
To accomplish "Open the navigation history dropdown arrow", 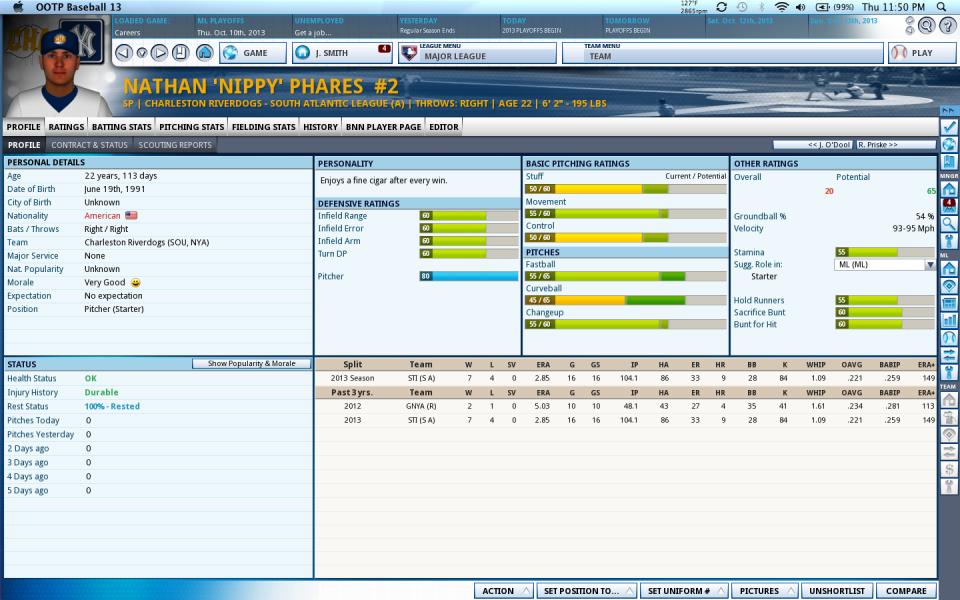I will [x=141, y=53].
